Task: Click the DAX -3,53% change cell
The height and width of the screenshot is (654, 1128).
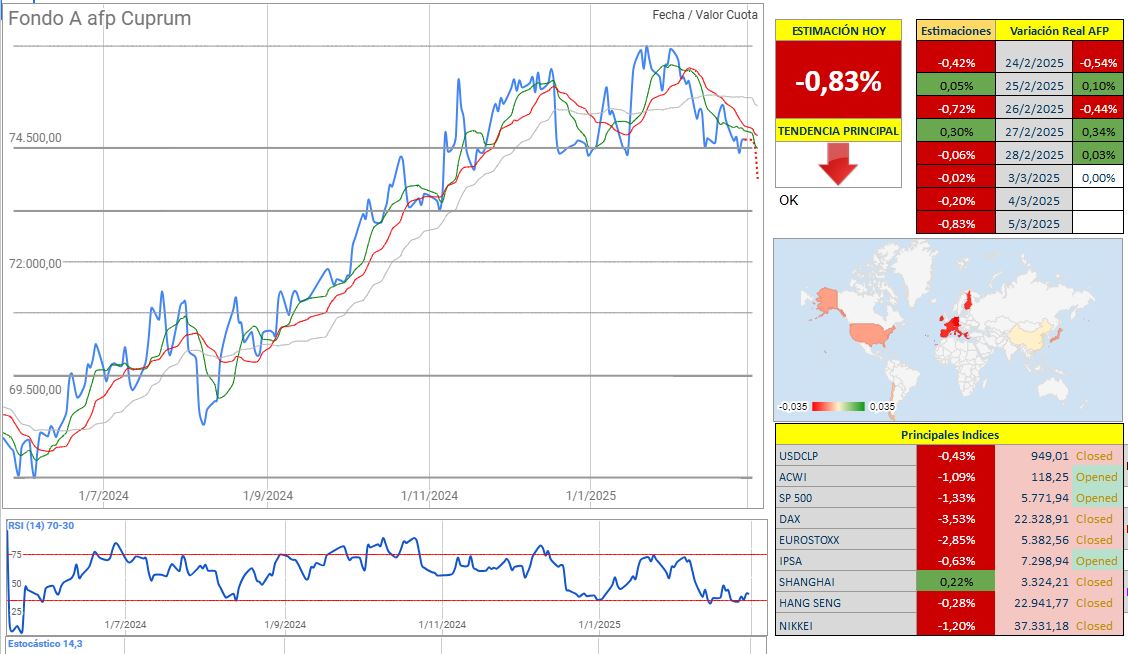Action: click(956, 519)
